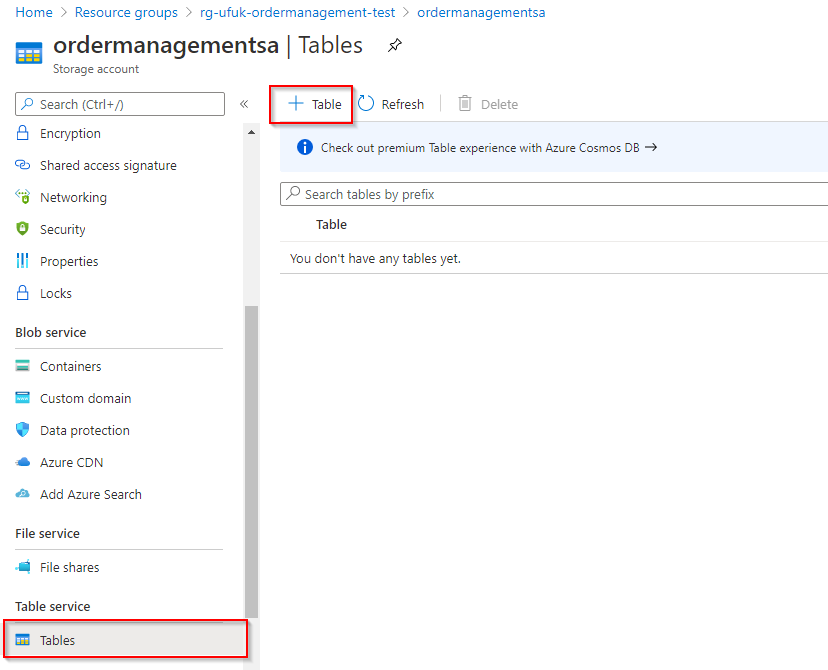Open ordermanagementsa breadcrumb link
828x670 pixels.
point(481,12)
